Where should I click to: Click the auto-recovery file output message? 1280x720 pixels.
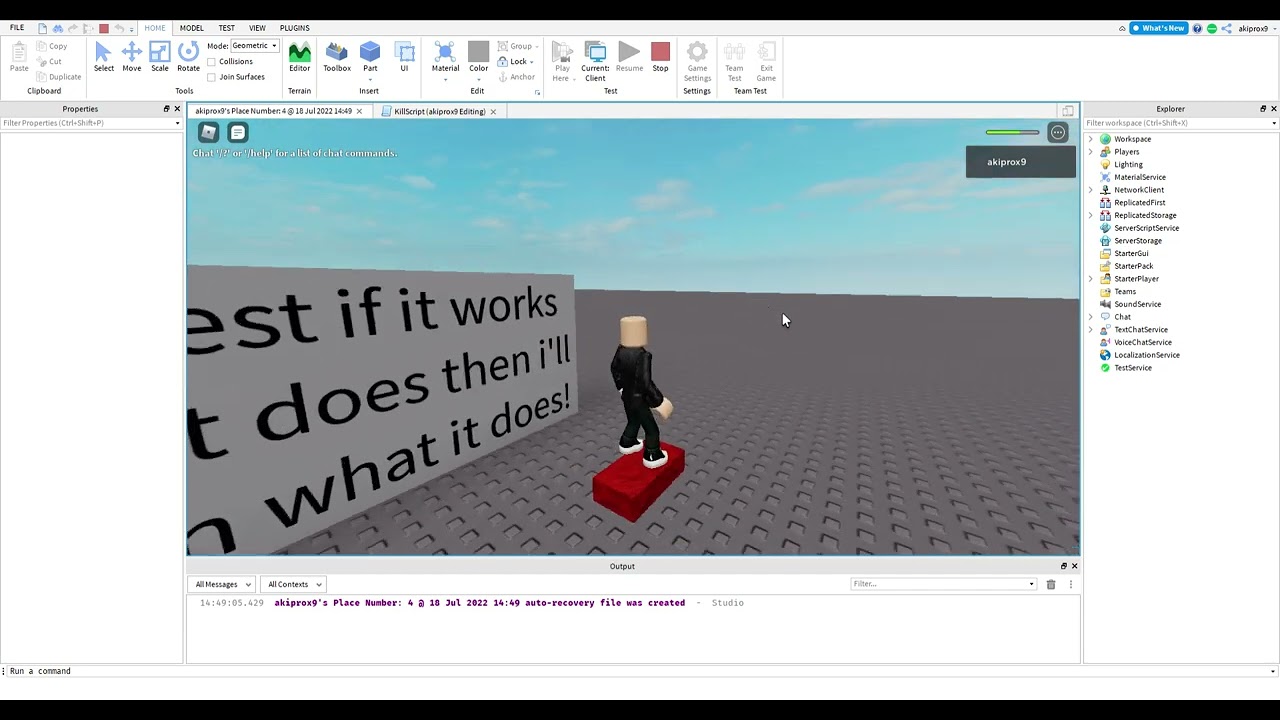coord(479,603)
